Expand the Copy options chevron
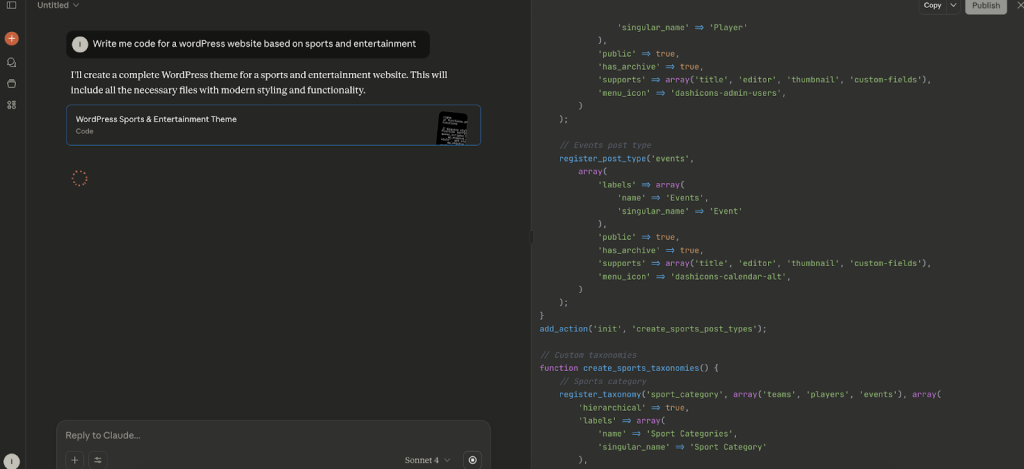Screen dimensions: 1024x469 pos(952,5)
